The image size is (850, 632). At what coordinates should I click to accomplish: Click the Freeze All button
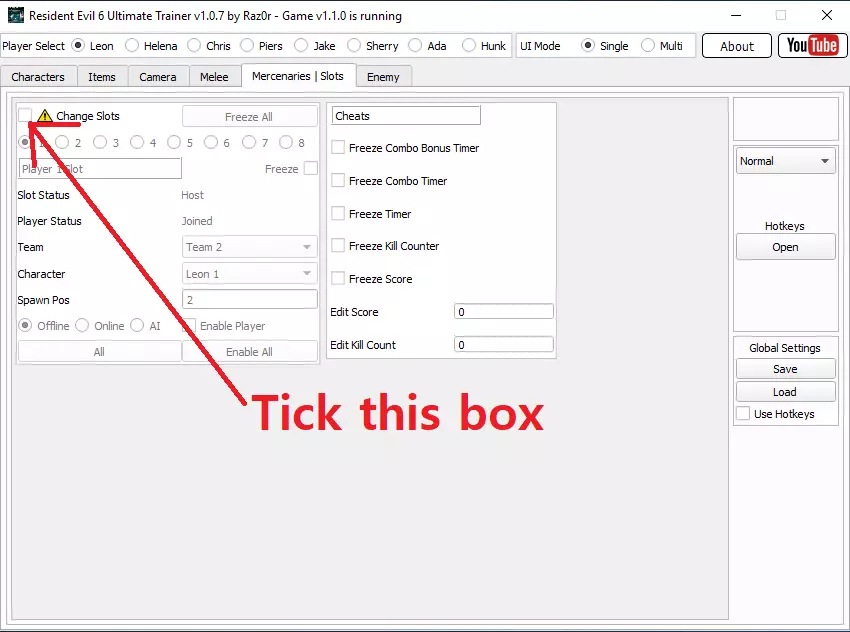pyautogui.click(x=249, y=117)
